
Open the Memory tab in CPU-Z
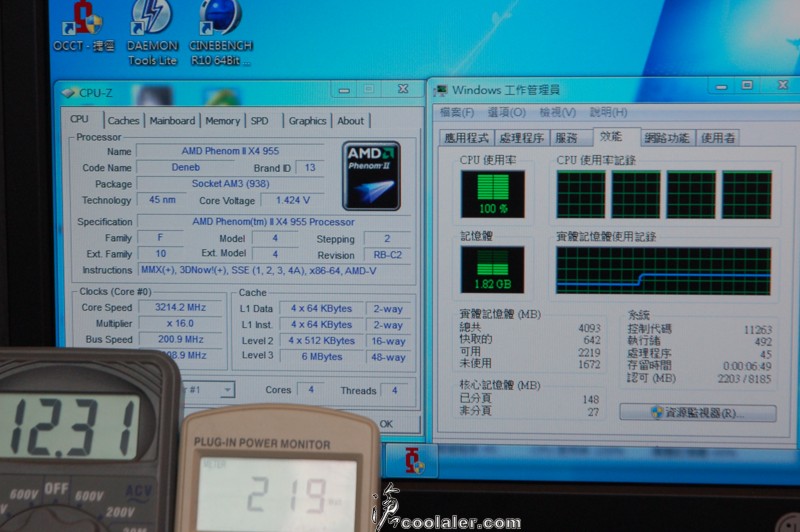coord(222,121)
